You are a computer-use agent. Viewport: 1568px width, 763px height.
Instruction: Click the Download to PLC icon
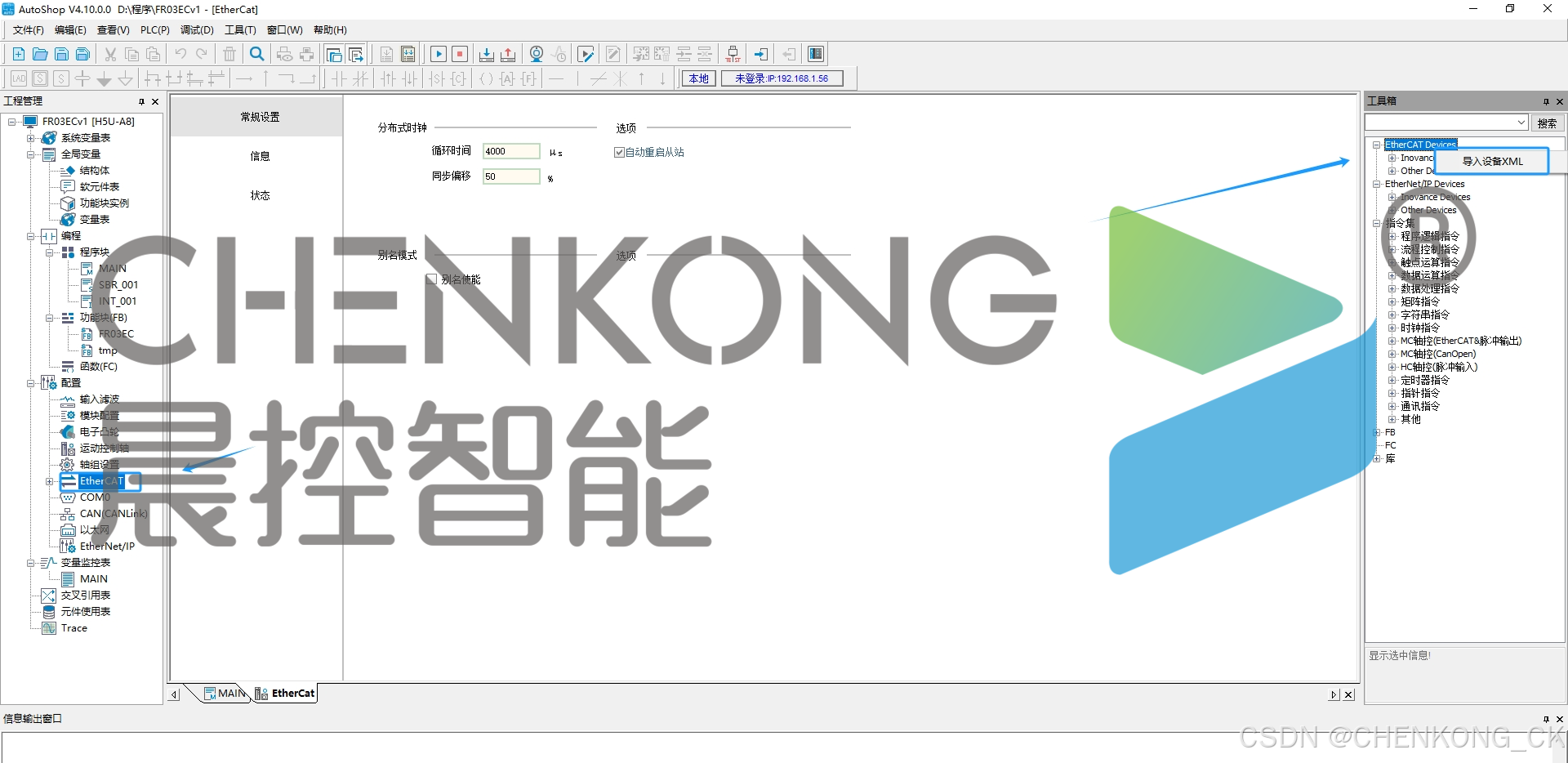pos(487,54)
